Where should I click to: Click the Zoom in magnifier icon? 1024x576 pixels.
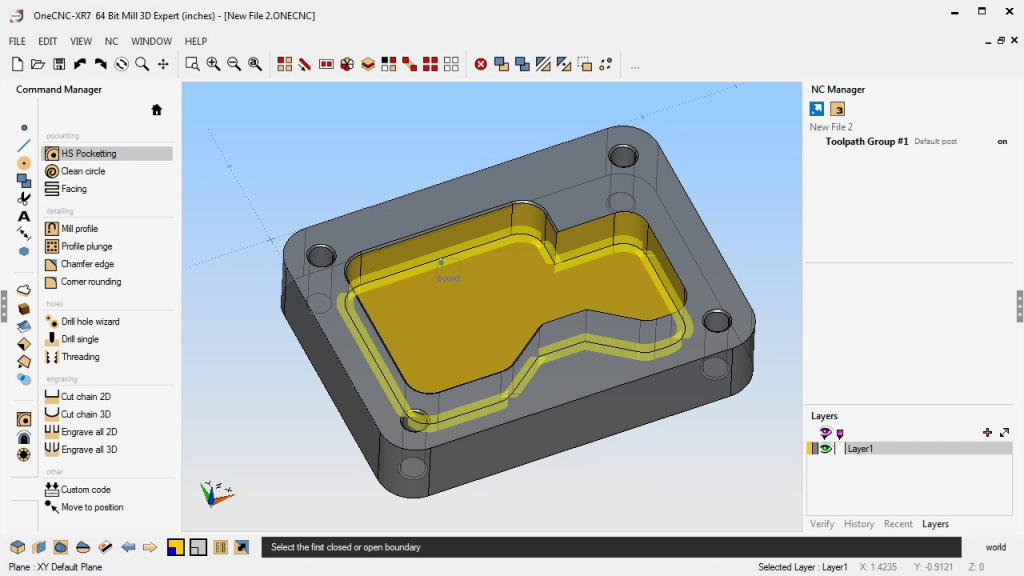point(213,64)
